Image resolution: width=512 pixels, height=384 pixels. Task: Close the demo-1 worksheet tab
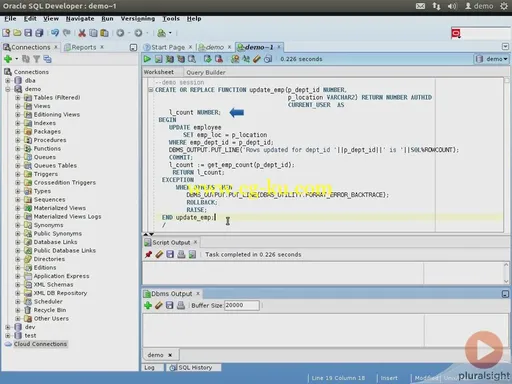[279, 47]
